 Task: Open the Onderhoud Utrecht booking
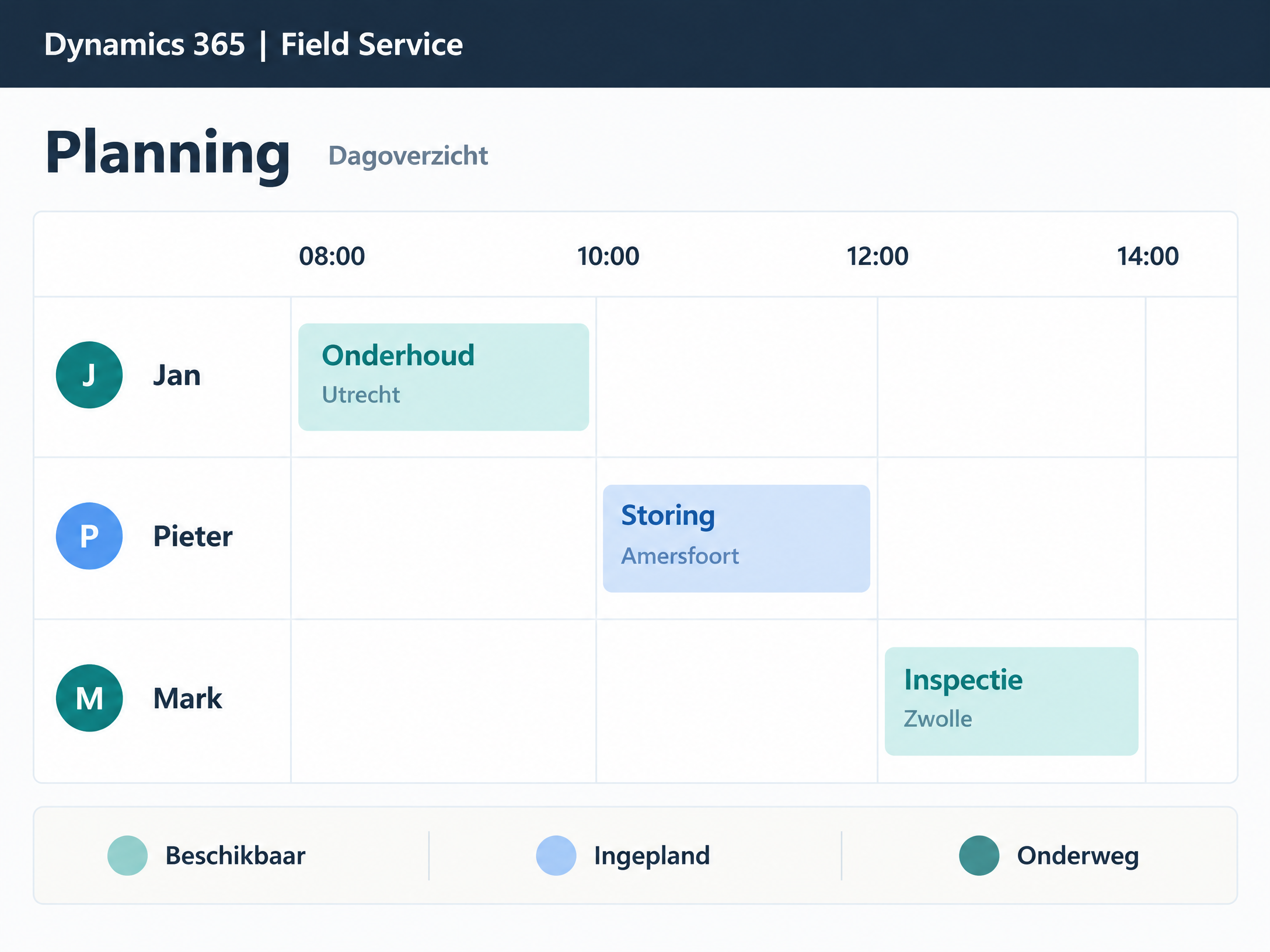coord(444,377)
